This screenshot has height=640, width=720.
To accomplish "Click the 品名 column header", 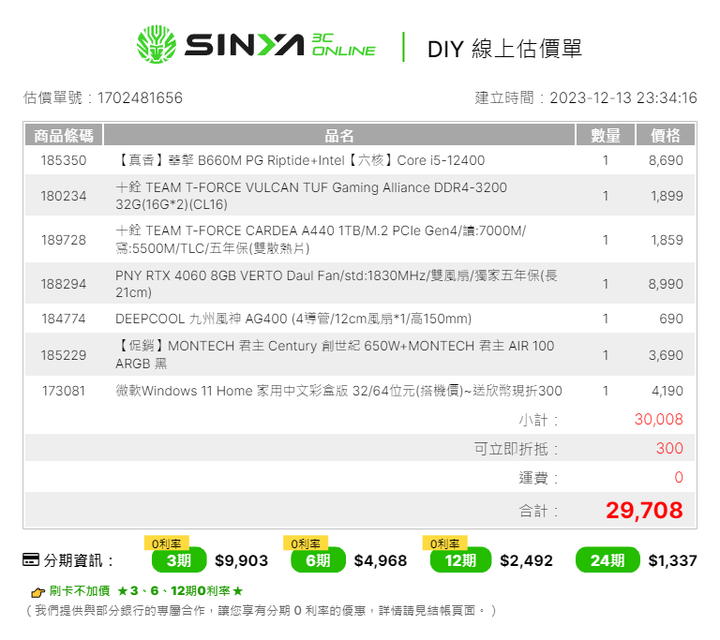I will [x=339, y=135].
